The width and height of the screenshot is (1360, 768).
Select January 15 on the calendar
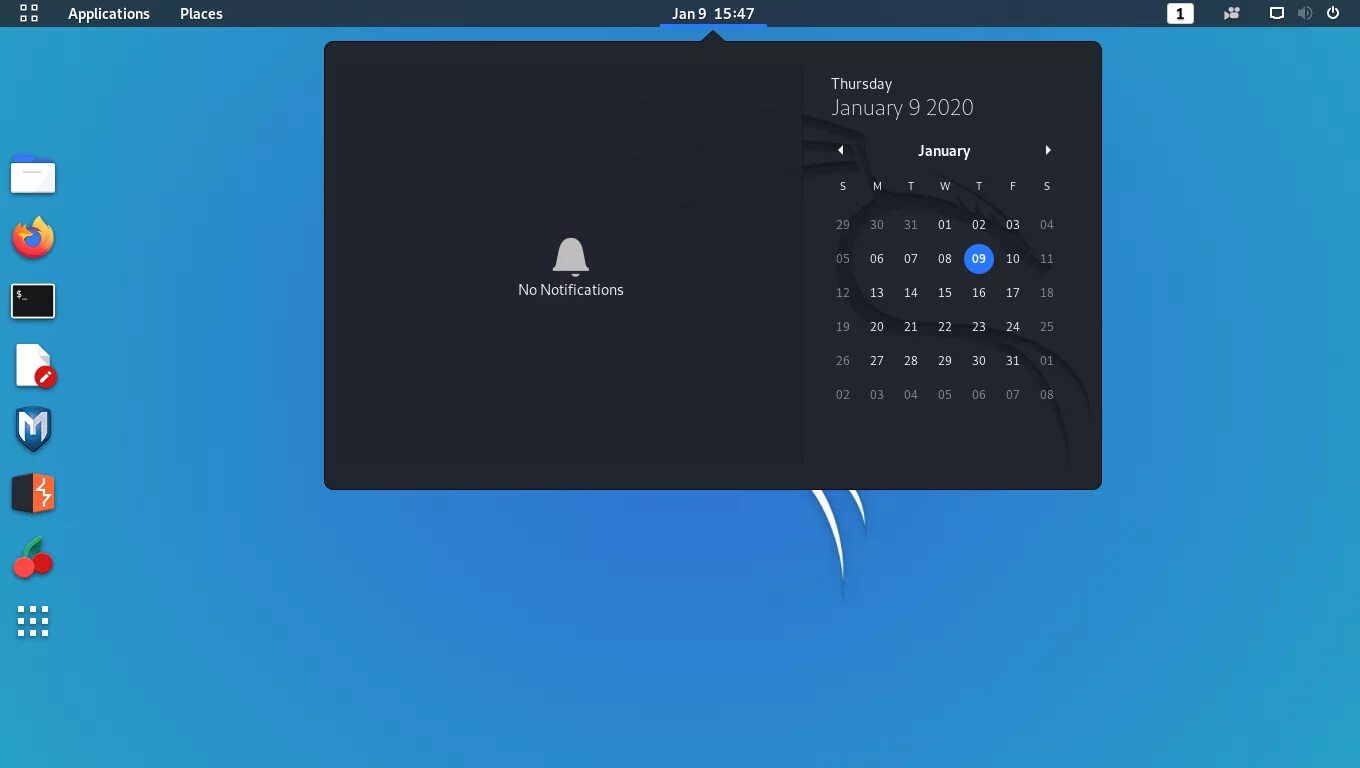pos(944,292)
